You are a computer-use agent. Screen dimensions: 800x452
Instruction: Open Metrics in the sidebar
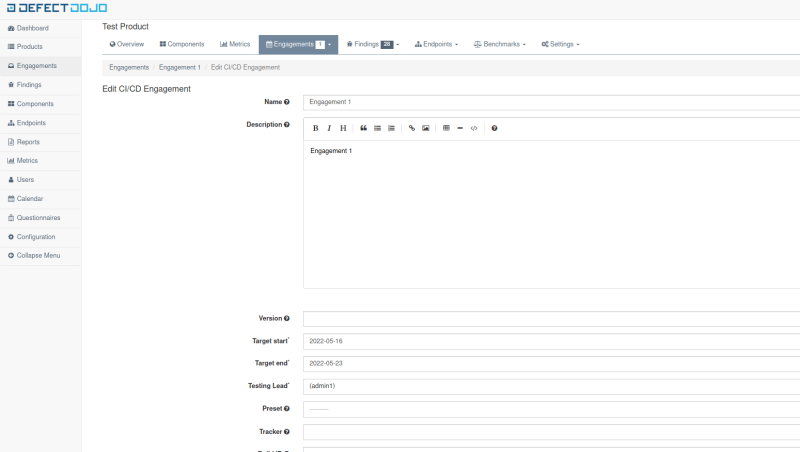(40, 161)
